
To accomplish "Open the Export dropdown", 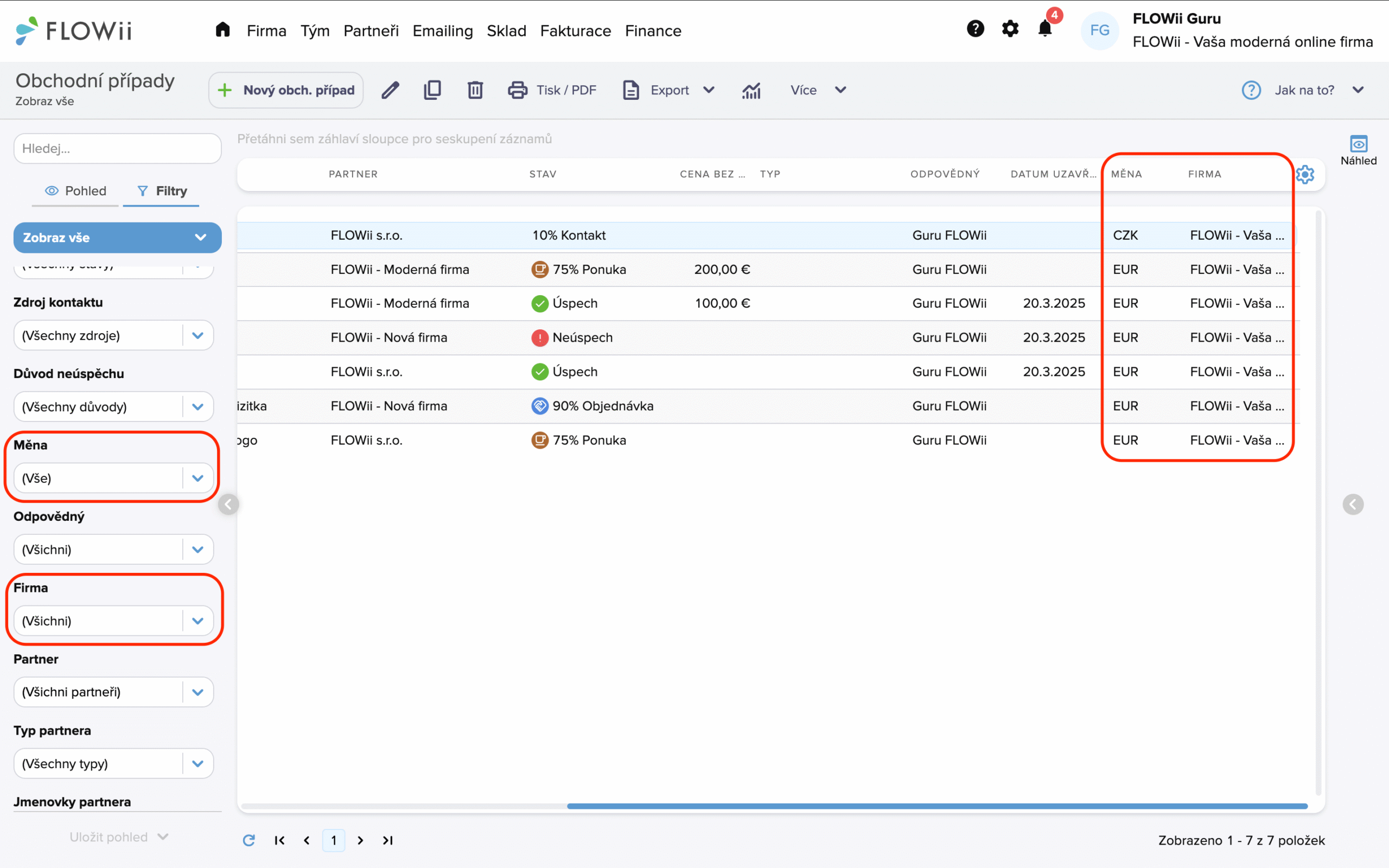I will pos(669,90).
